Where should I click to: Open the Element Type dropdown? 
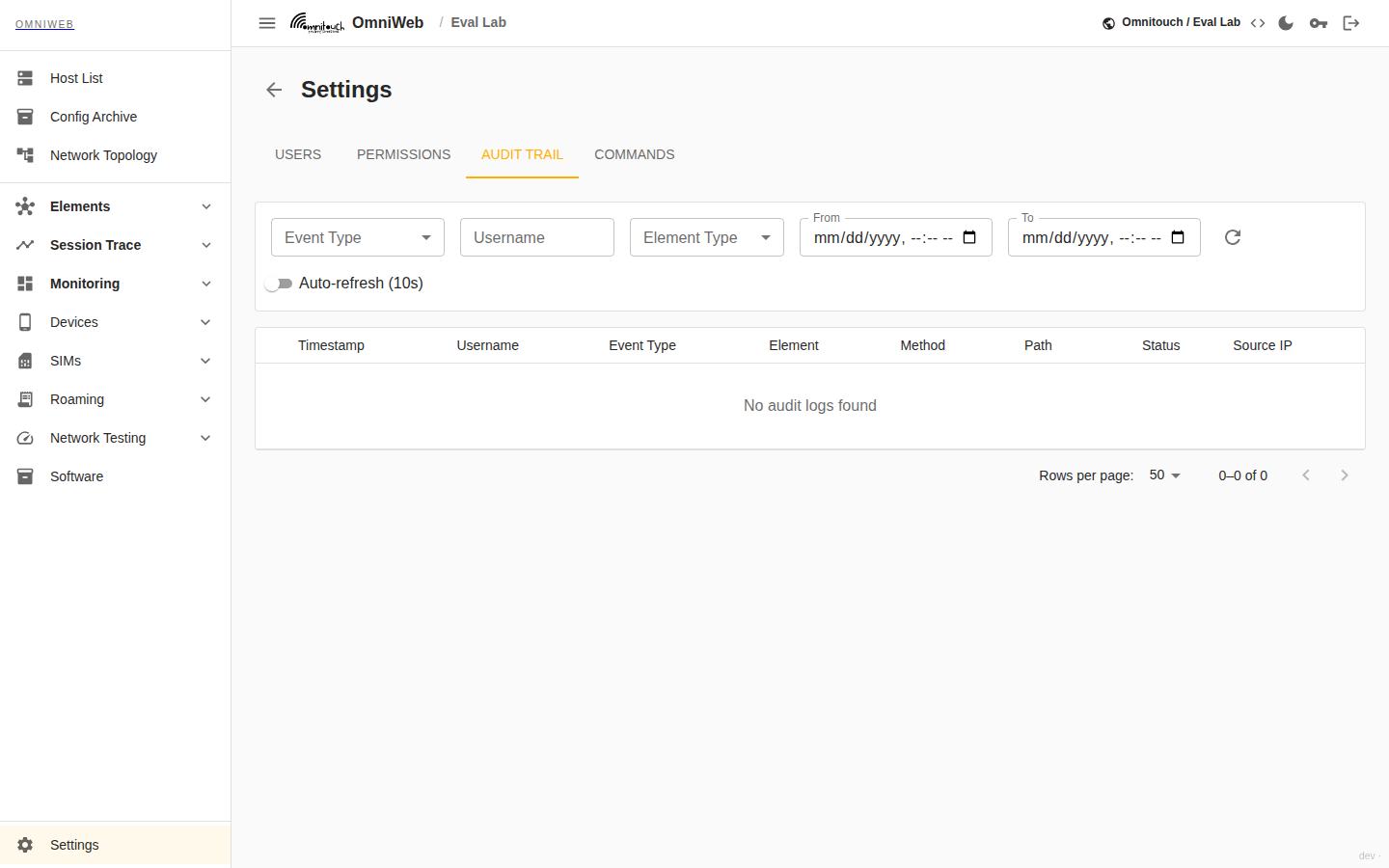pos(707,237)
